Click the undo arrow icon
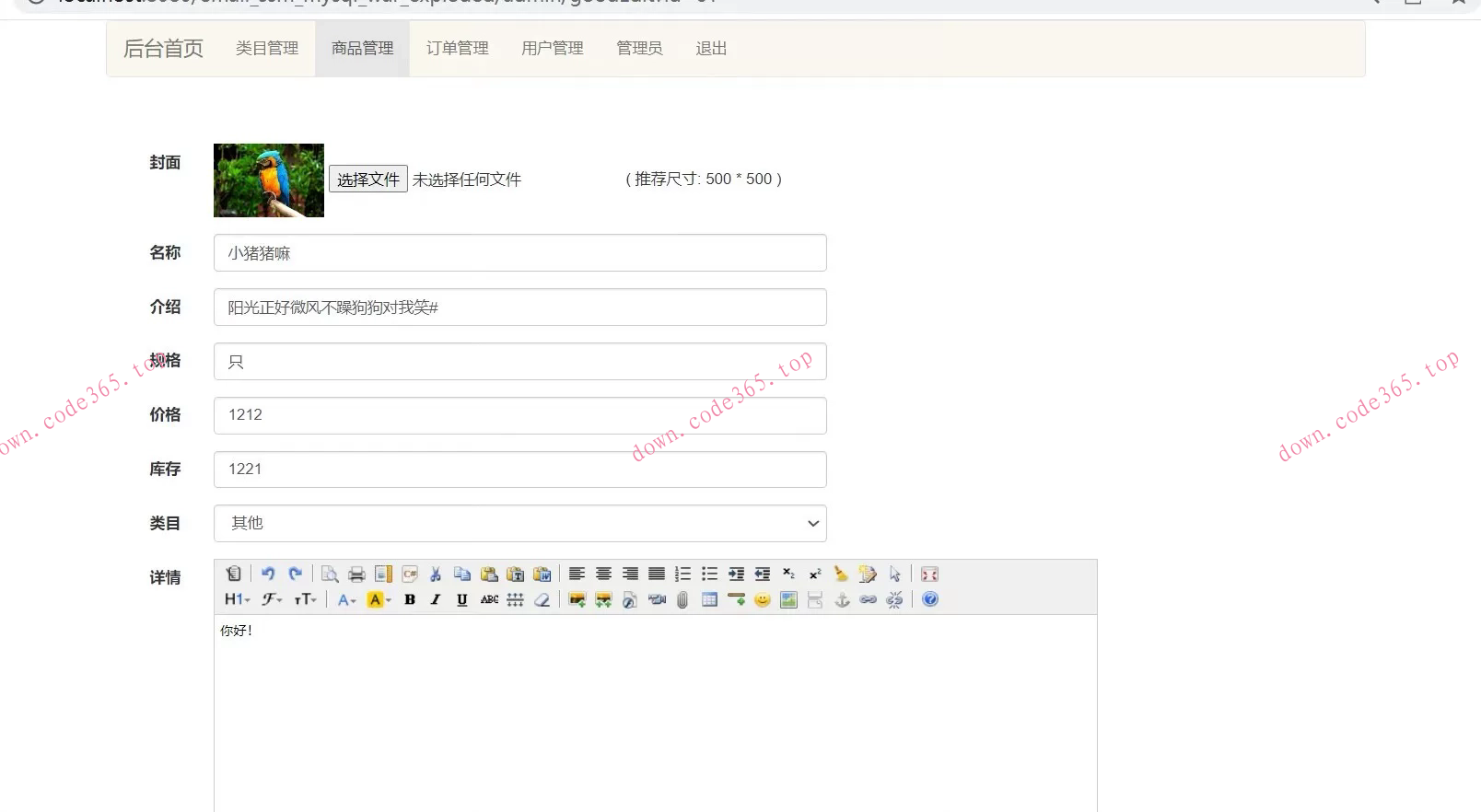 point(268,574)
